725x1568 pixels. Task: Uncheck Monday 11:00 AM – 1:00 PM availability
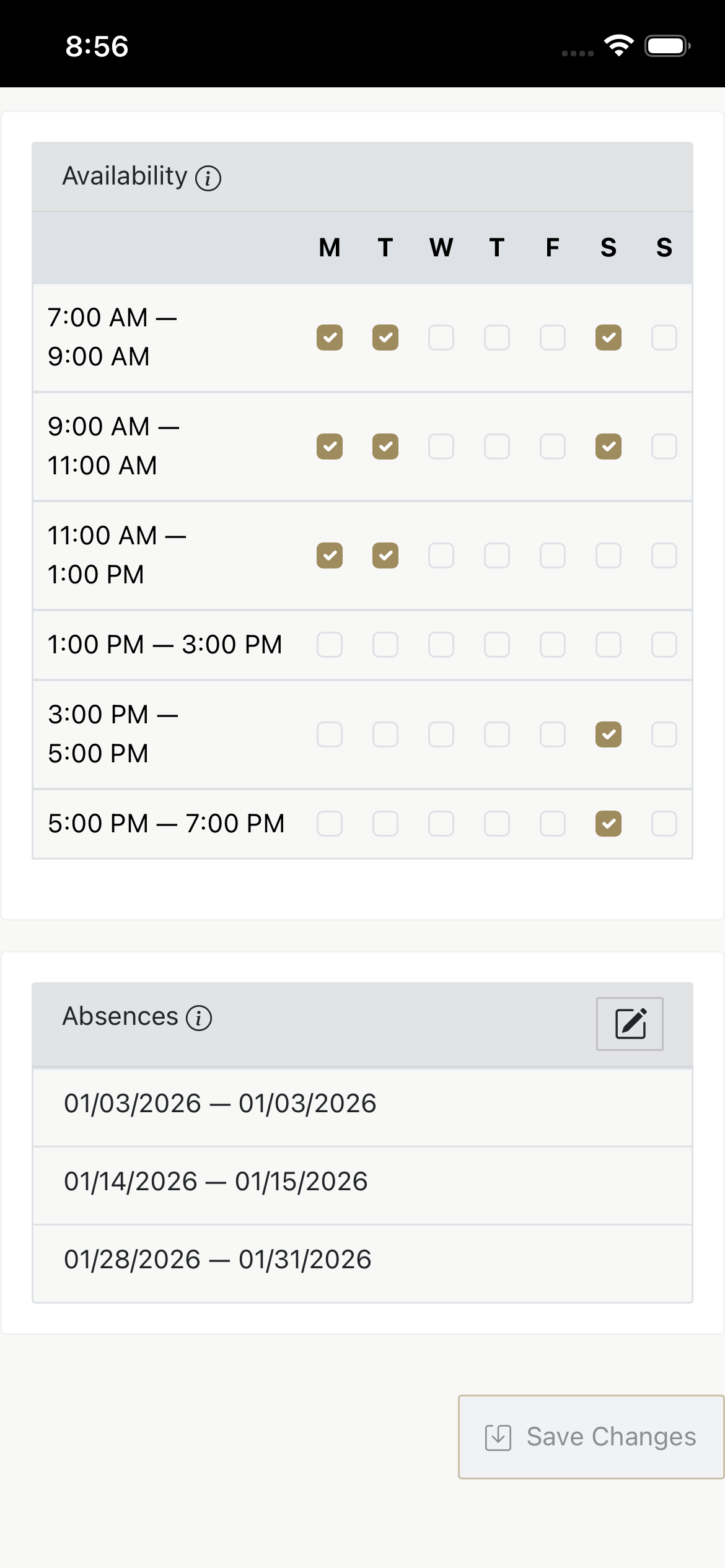click(x=330, y=555)
